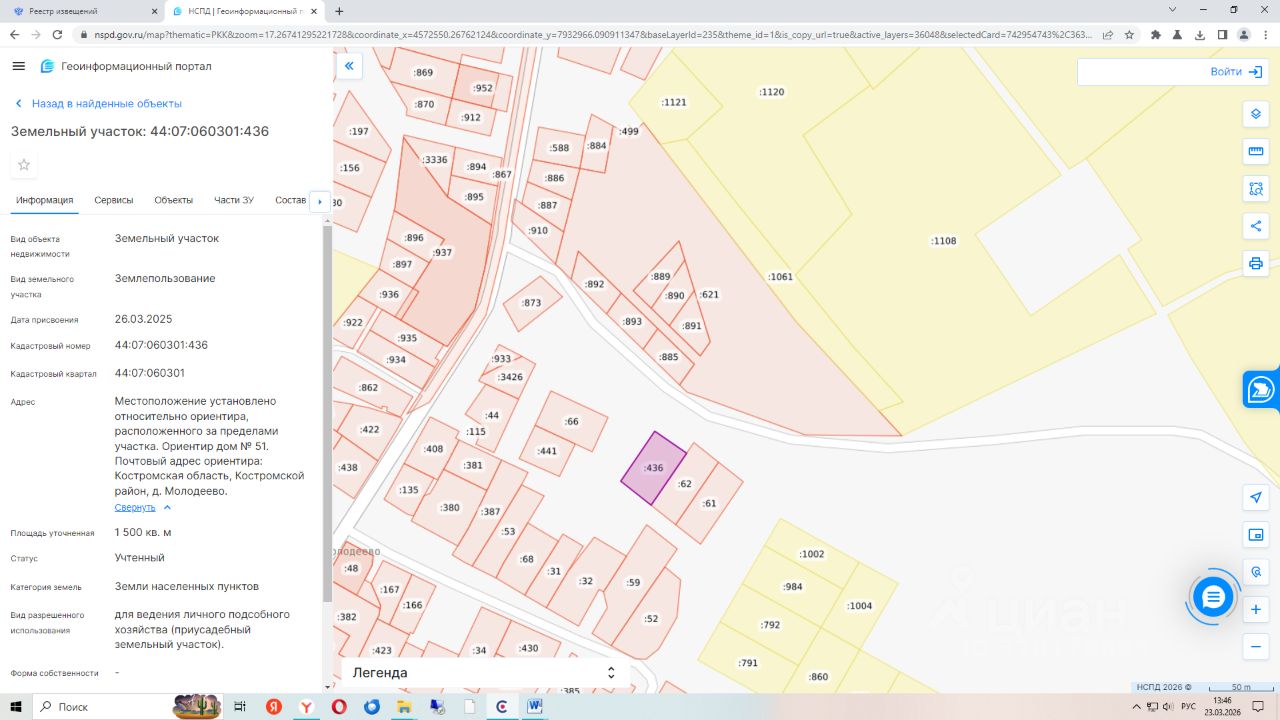Click the cadastral point locator icon
The image size is (1280, 720).
pos(1256,572)
